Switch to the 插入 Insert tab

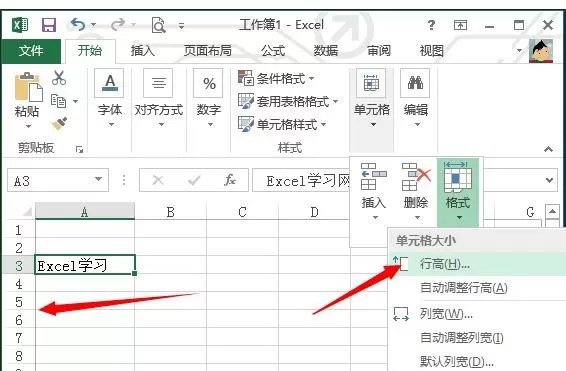[x=143, y=51]
